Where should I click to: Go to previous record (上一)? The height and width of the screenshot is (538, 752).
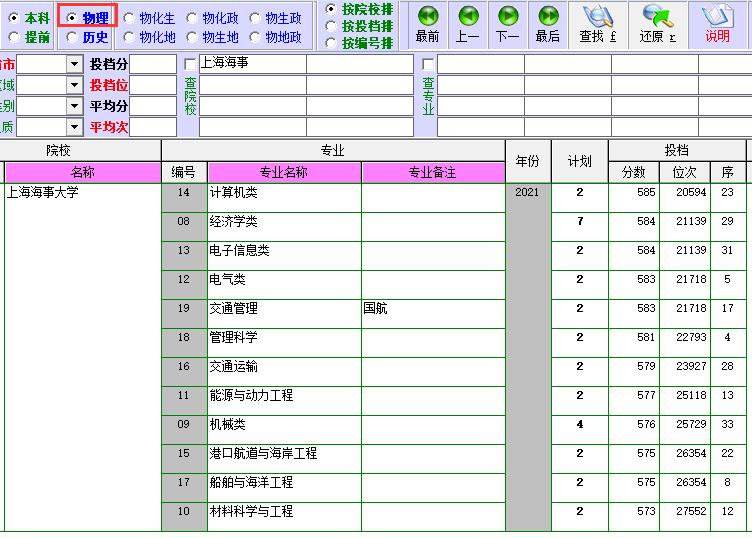(467, 25)
